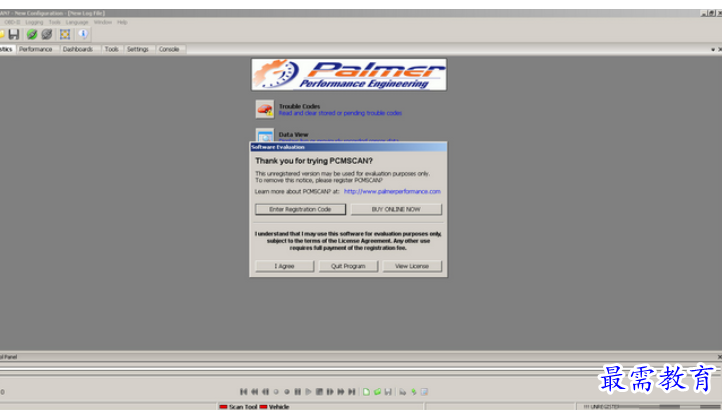Click the Quit Program button

348,266
